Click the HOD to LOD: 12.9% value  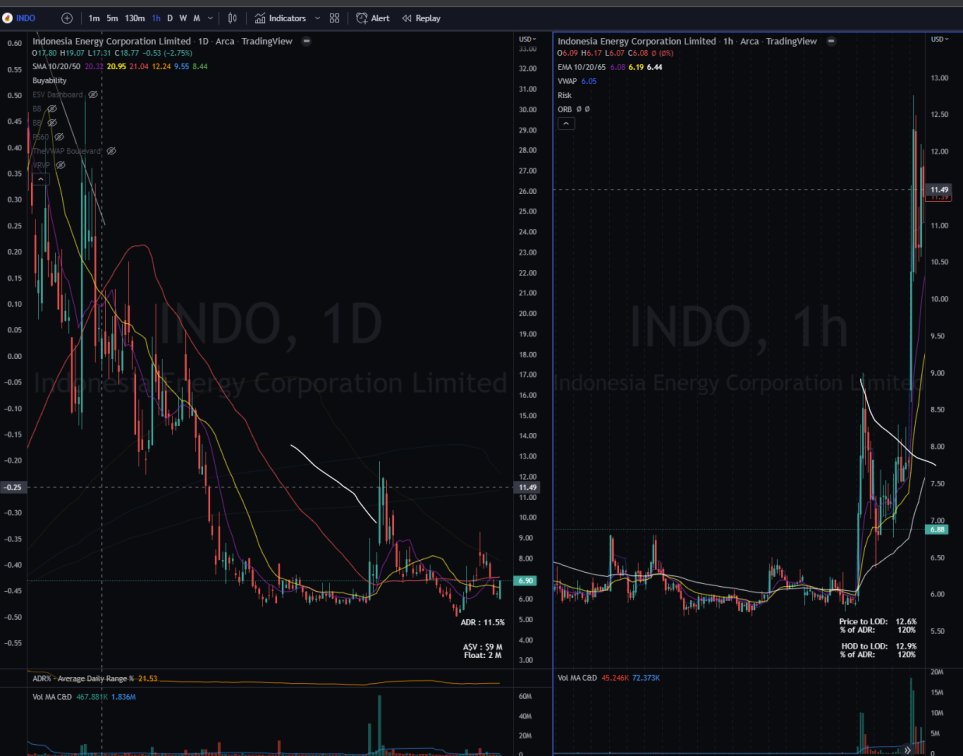click(x=906, y=646)
